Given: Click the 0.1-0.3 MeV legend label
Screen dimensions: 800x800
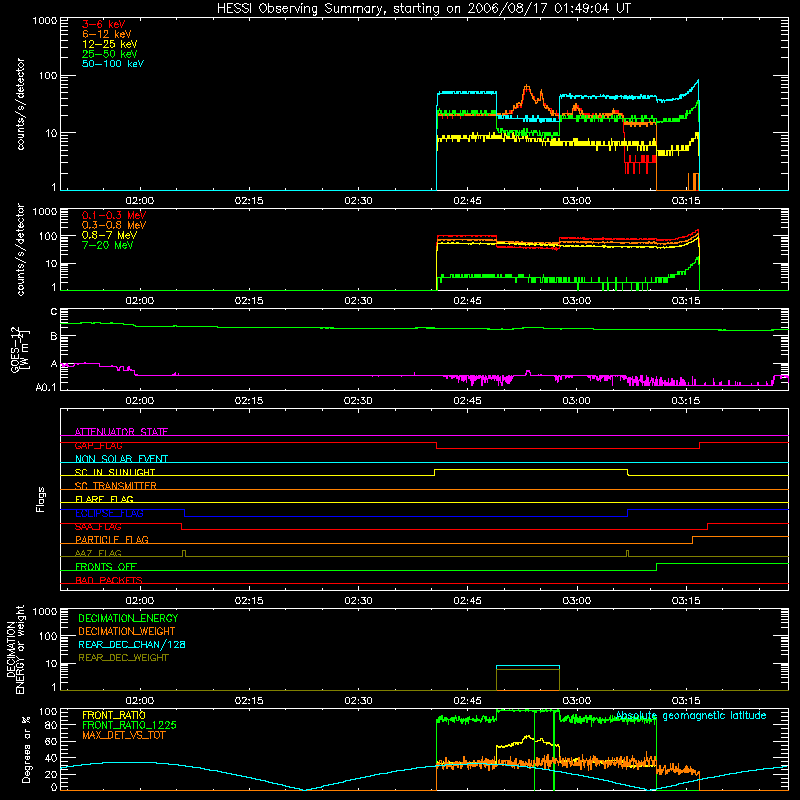Looking at the screenshot, I should click(114, 215).
